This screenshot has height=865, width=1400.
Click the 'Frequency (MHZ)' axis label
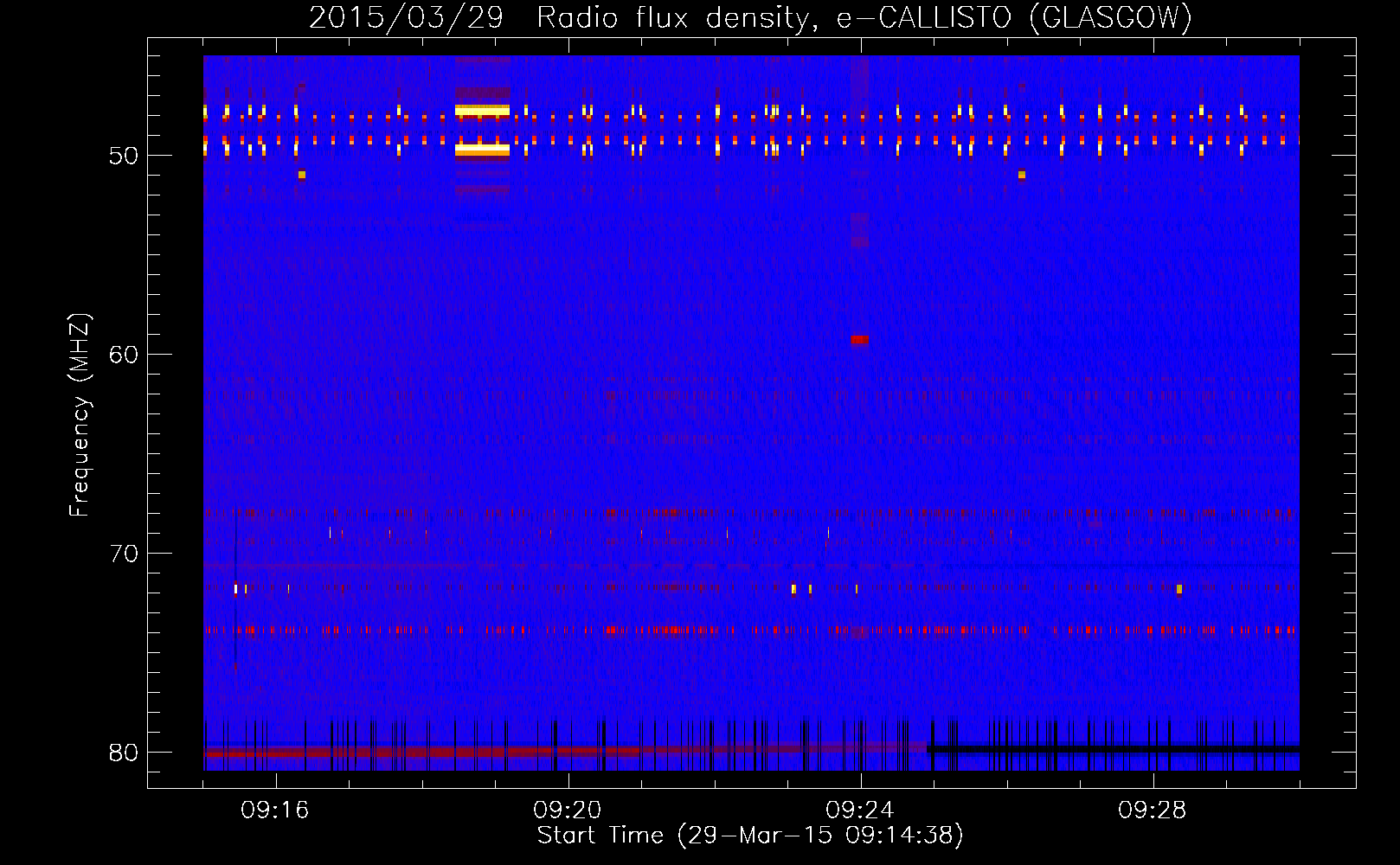tap(79, 415)
